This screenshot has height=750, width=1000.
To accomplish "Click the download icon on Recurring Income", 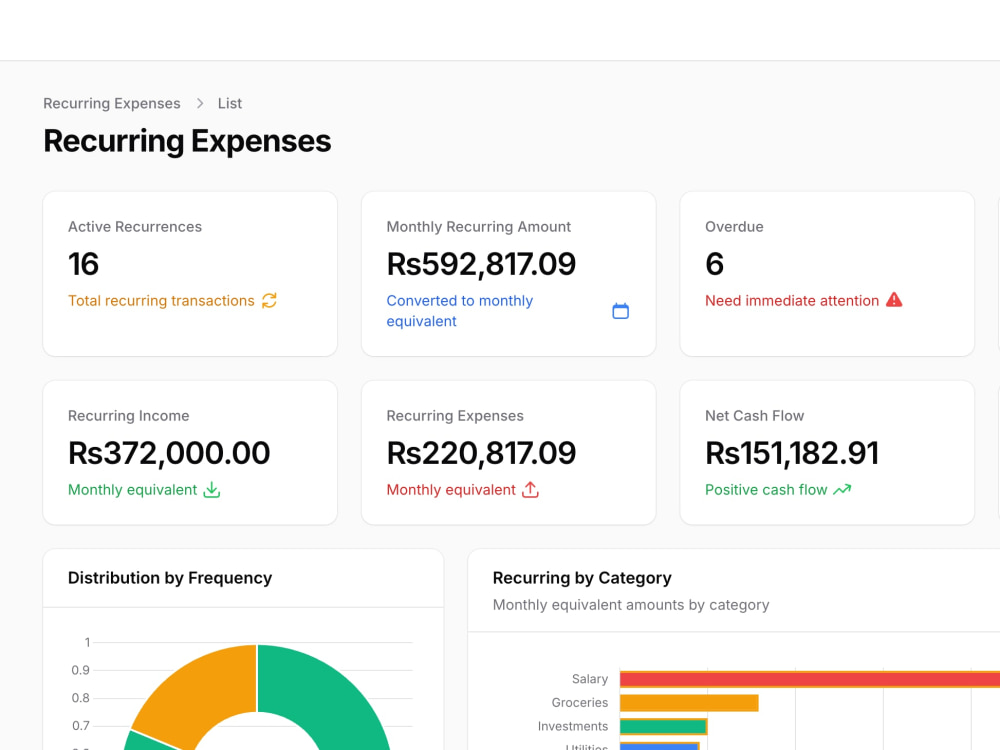I will [212, 490].
